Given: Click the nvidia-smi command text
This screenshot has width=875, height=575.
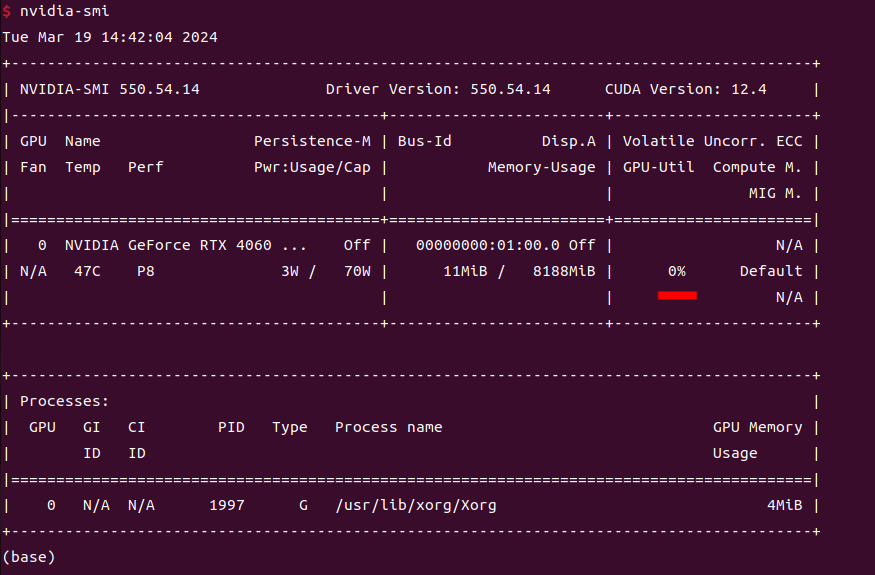Looking at the screenshot, I should point(64,11).
